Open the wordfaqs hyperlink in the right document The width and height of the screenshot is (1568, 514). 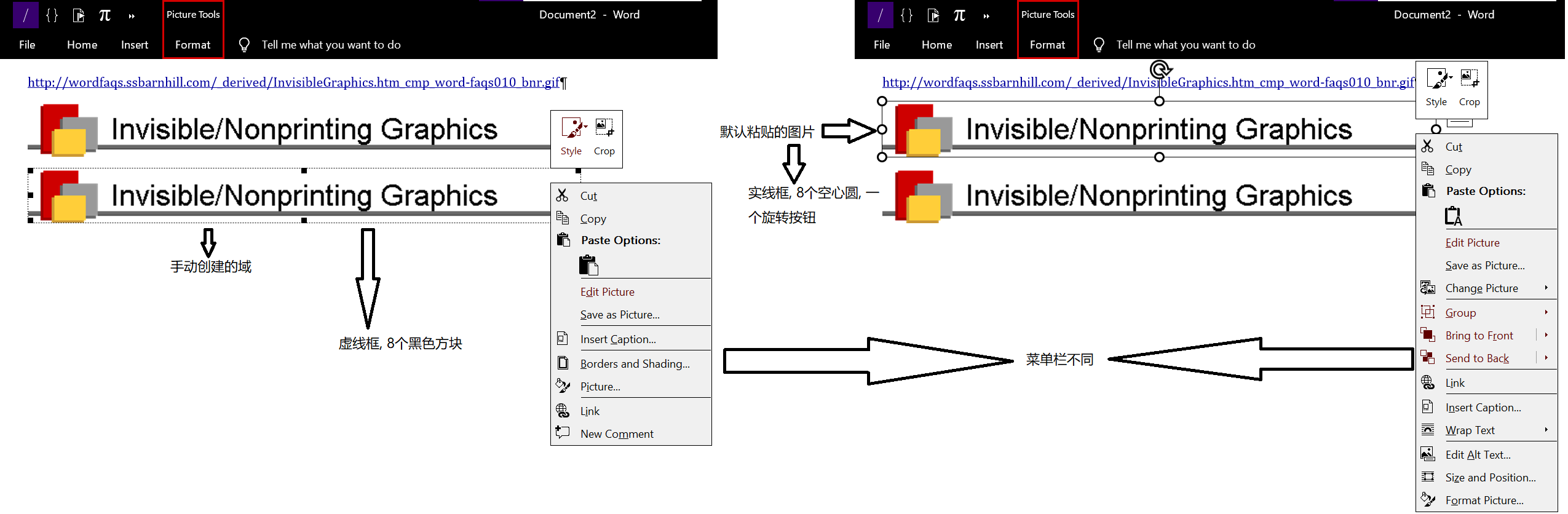pos(1149,82)
